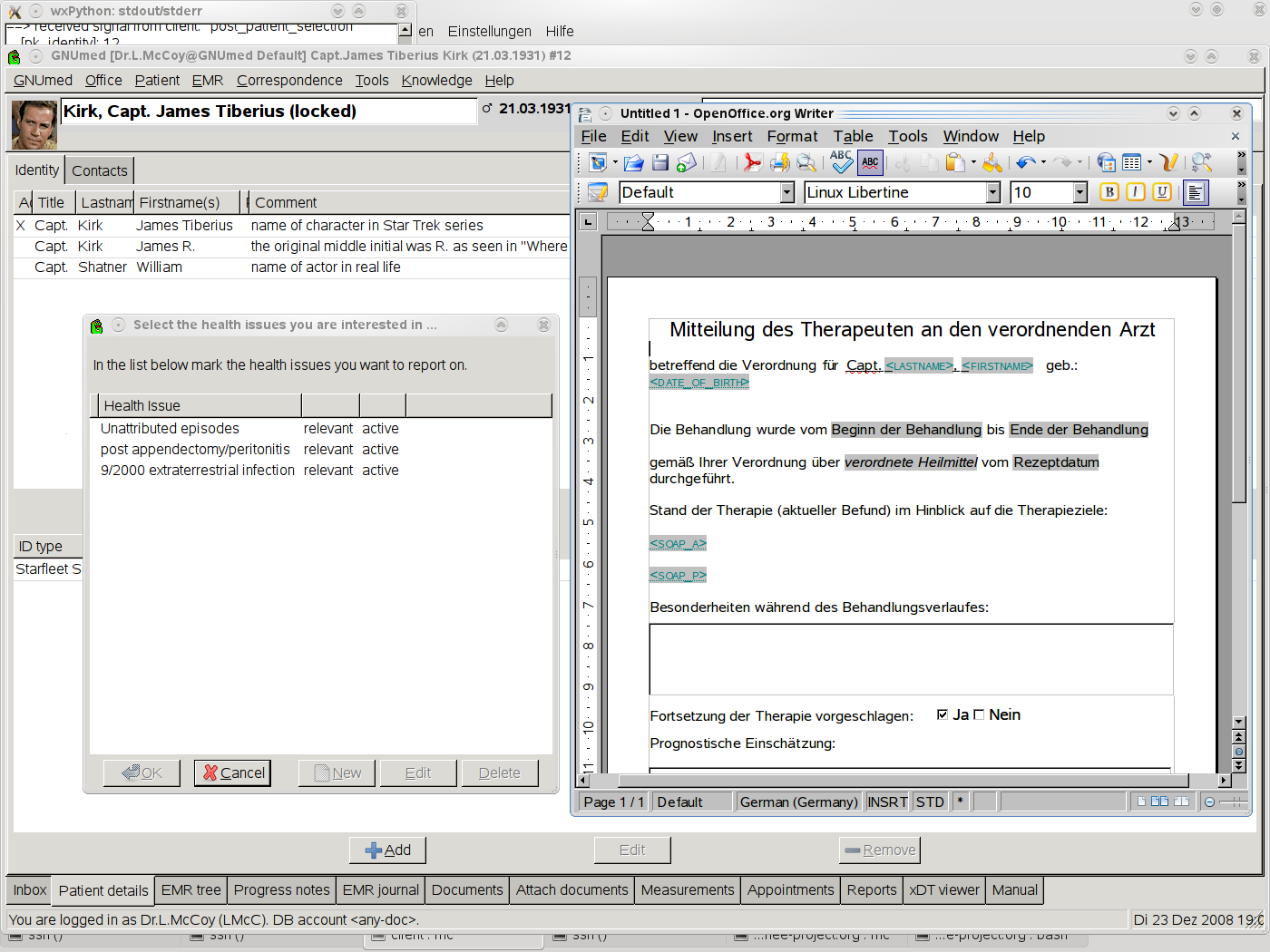This screenshot has height=952, width=1270.
Task: Select '9/2000 extraterrestrial infection' row
Action: tap(321, 470)
